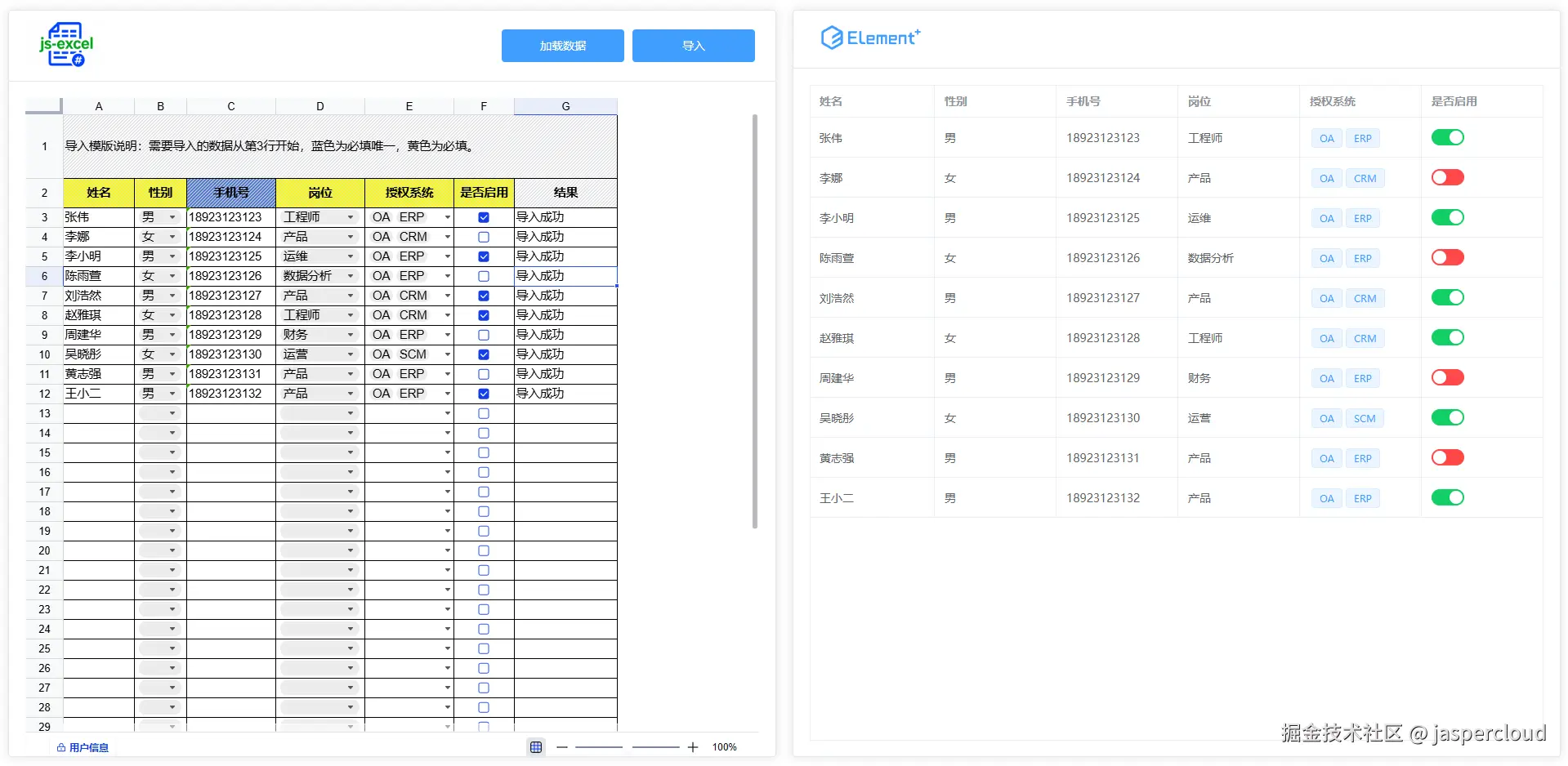The image size is (1568, 766).
Task: Turn on the switch for 黄志强
Action: (1447, 457)
